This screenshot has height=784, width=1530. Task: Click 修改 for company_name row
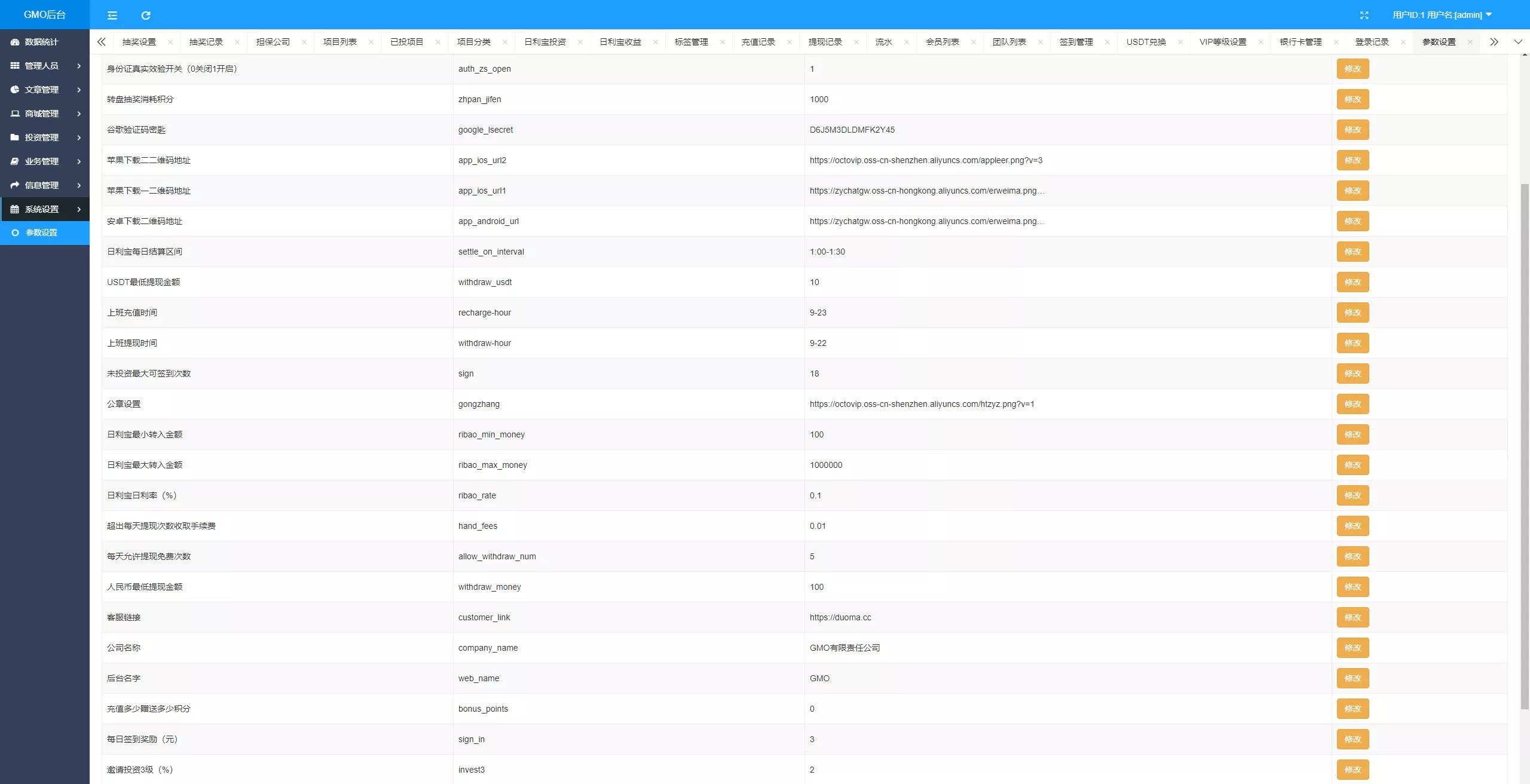(1352, 648)
